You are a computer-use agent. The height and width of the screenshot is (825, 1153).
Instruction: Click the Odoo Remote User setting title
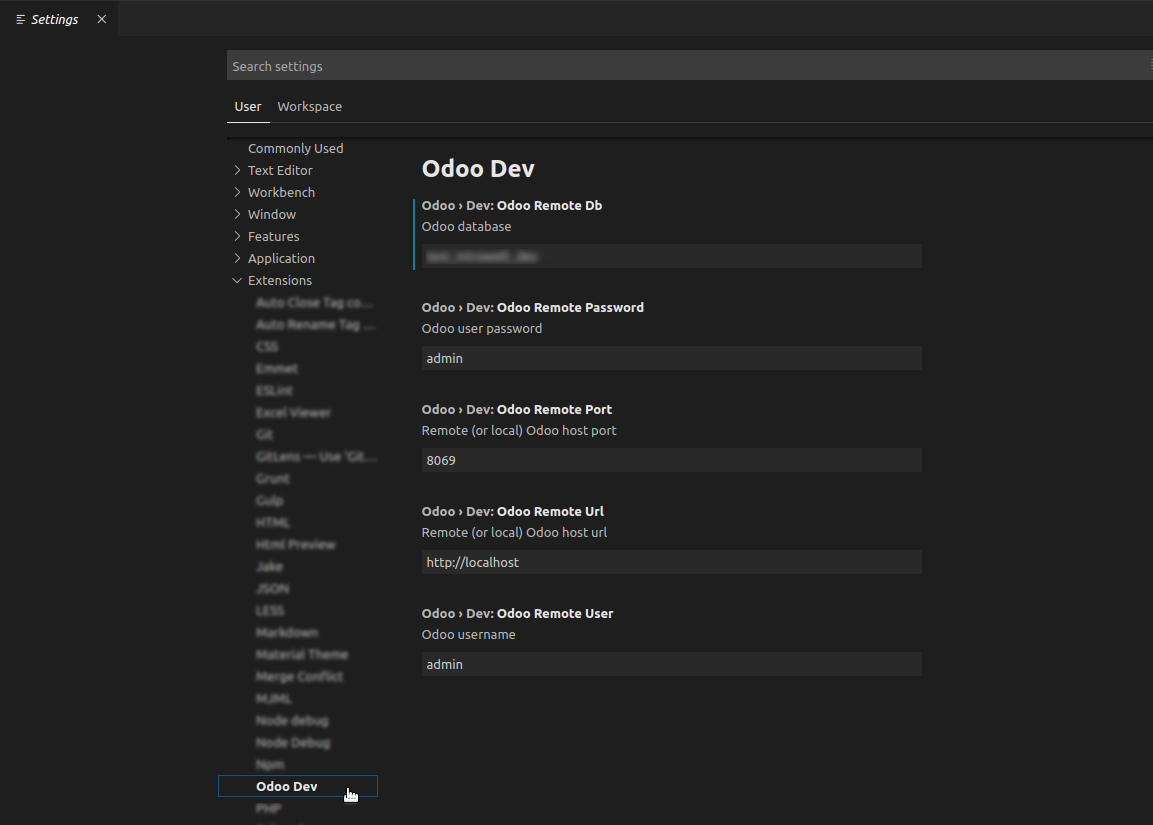517,615
